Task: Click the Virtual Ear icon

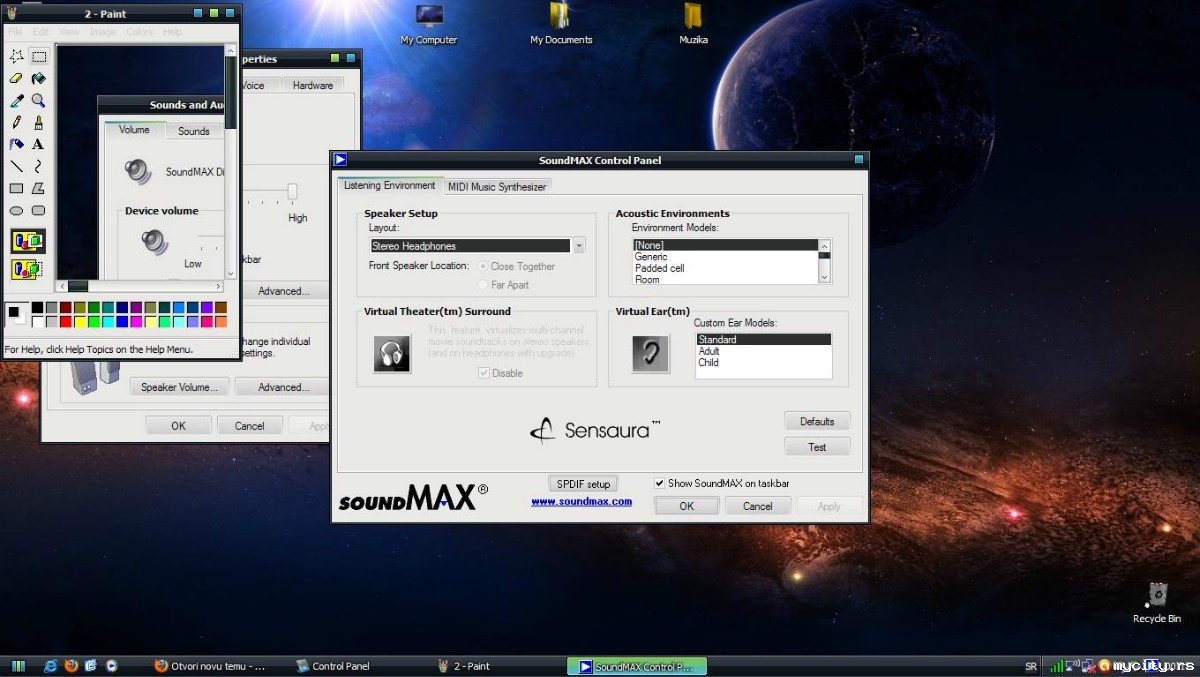Action: pyautogui.click(x=650, y=354)
